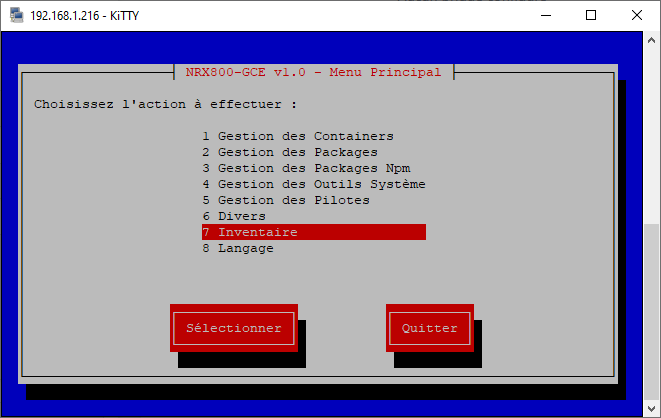Image resolution: width=661 pixels, height=418 pixels.
Task: Minimize the KiTTY window
Action: click(546, 15)
